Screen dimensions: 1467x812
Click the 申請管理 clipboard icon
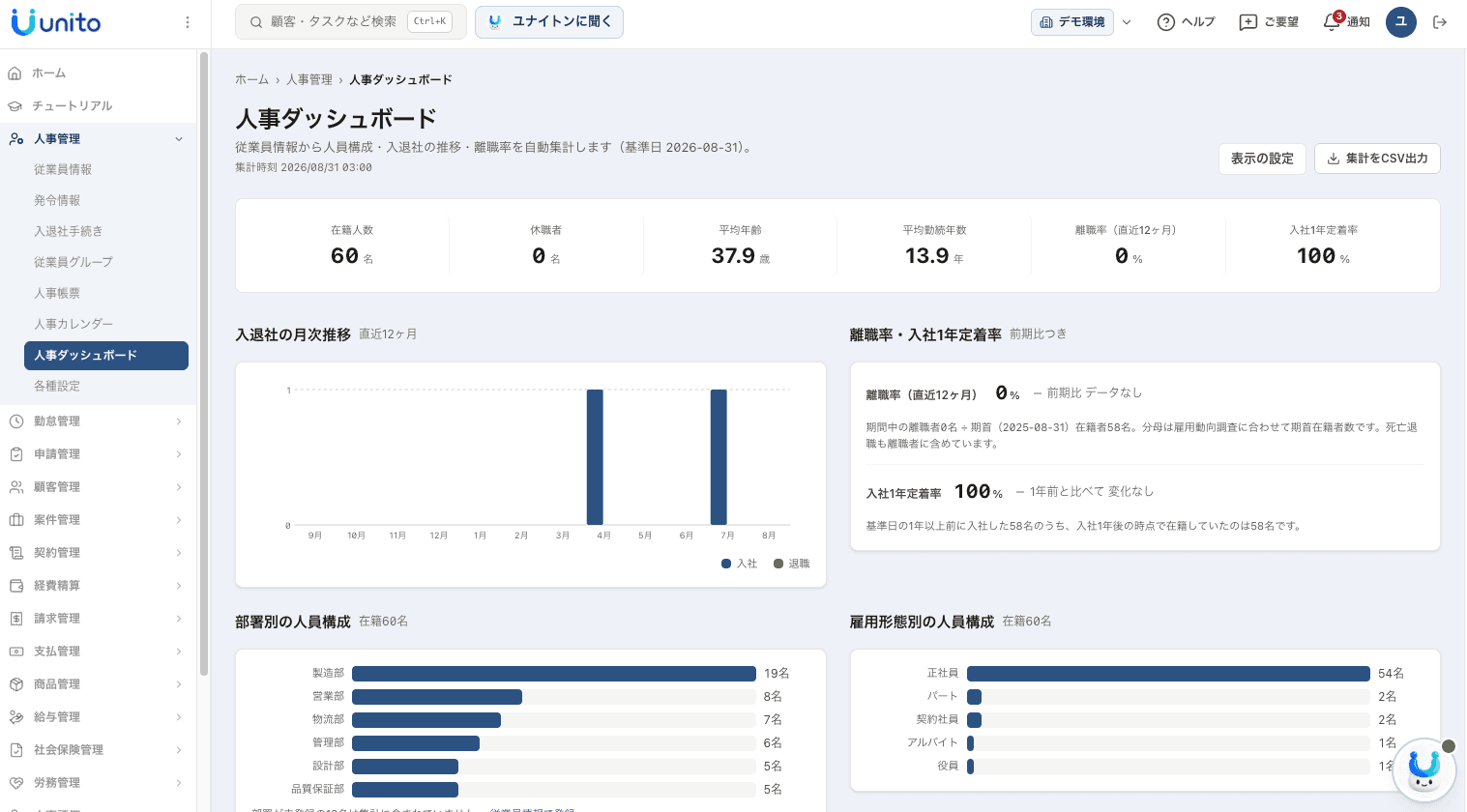15,454
